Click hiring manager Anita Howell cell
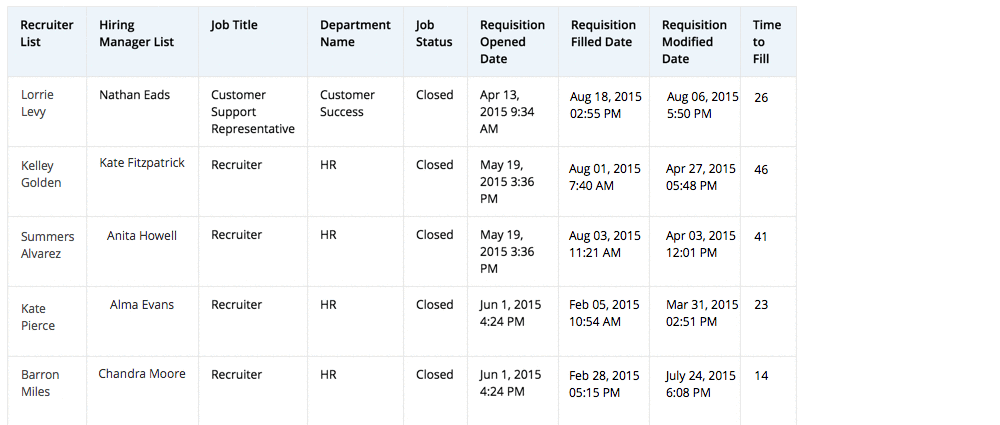 click(142, 235)
